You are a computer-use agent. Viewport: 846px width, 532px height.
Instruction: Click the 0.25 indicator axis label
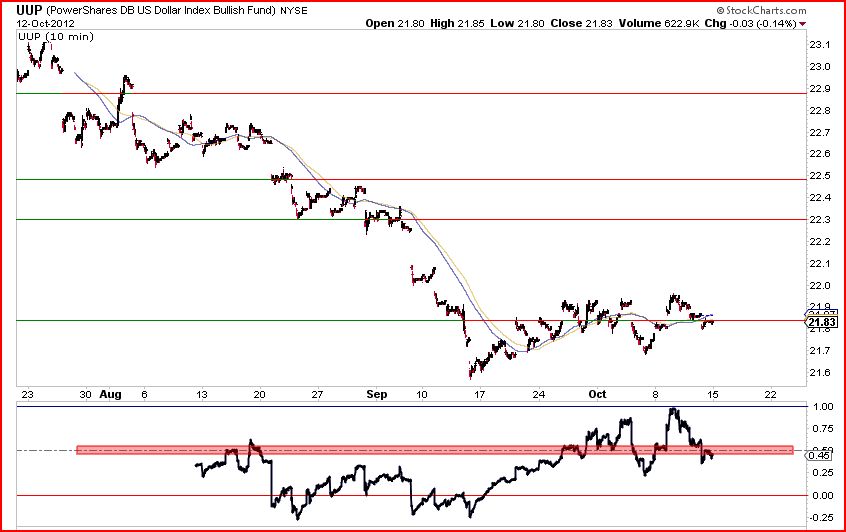click(x=821, y=473)
